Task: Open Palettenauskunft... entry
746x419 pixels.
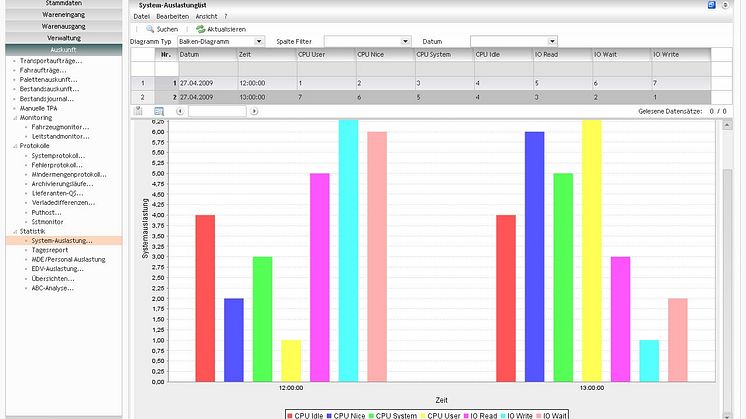Action: pyautogui.click(x=49, y=79)
